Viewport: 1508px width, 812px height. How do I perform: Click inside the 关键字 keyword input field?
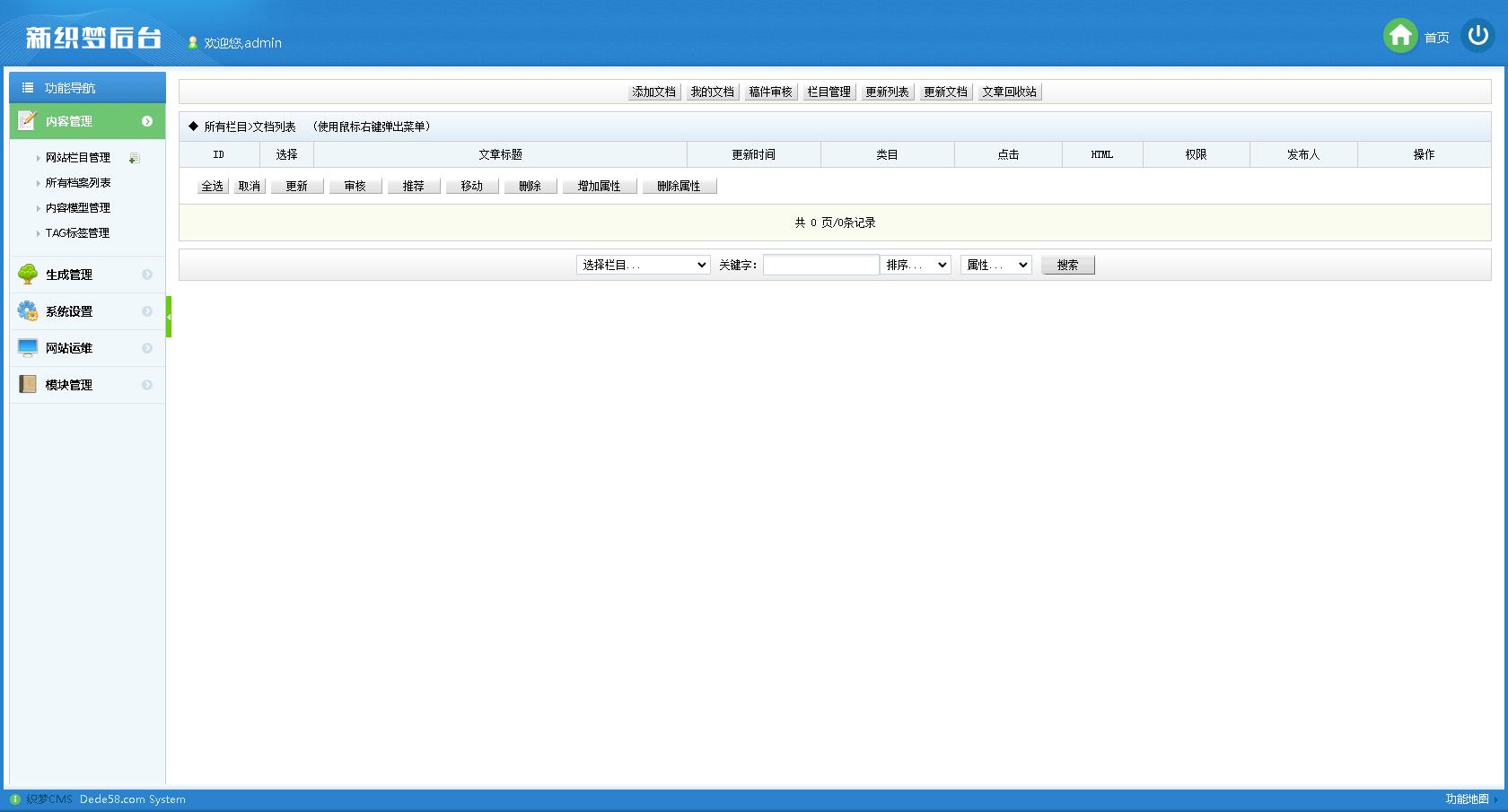[820, 265]
